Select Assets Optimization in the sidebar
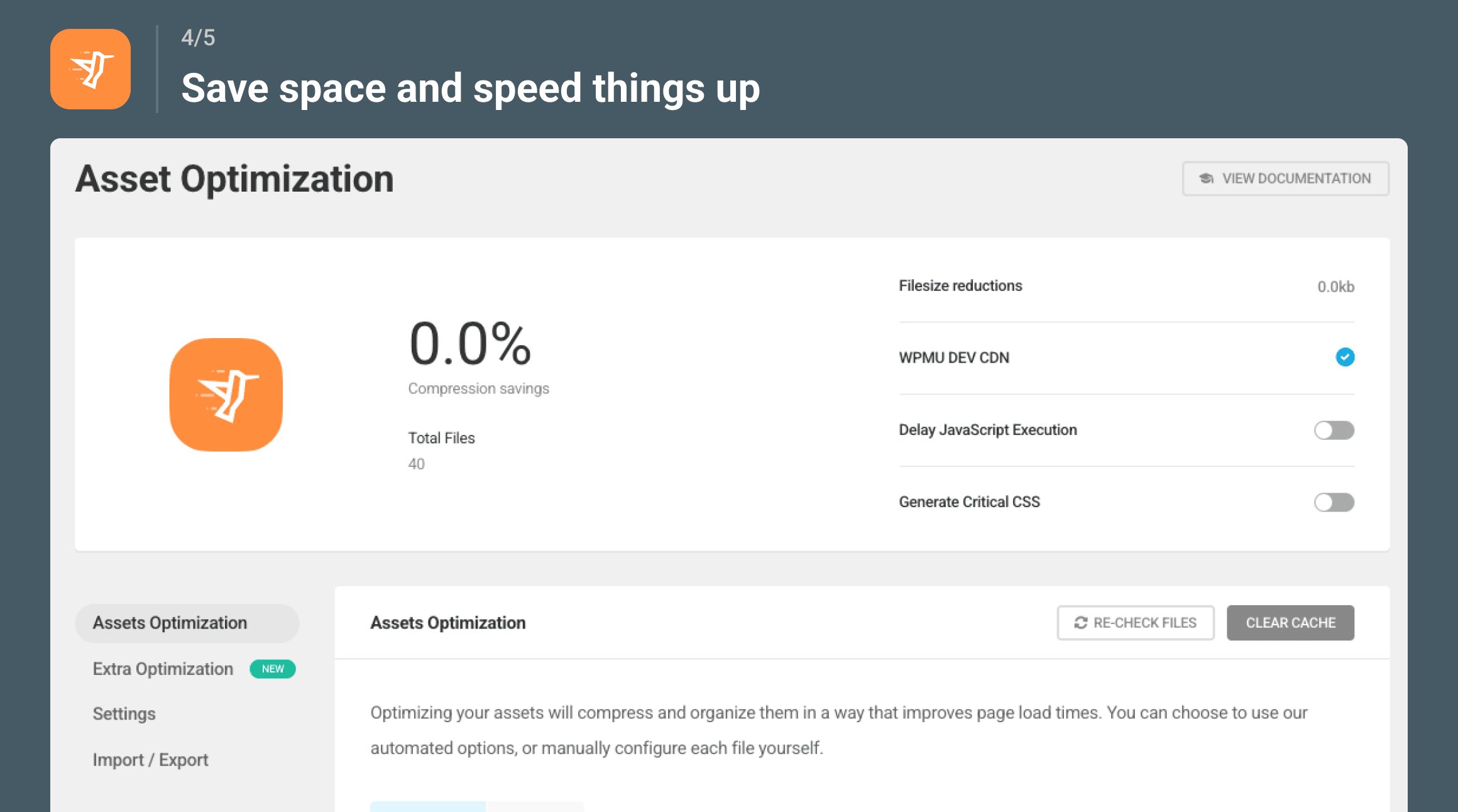Viewport: 1458px width, 812px height. pyautogui.click(x=187, y=623)
